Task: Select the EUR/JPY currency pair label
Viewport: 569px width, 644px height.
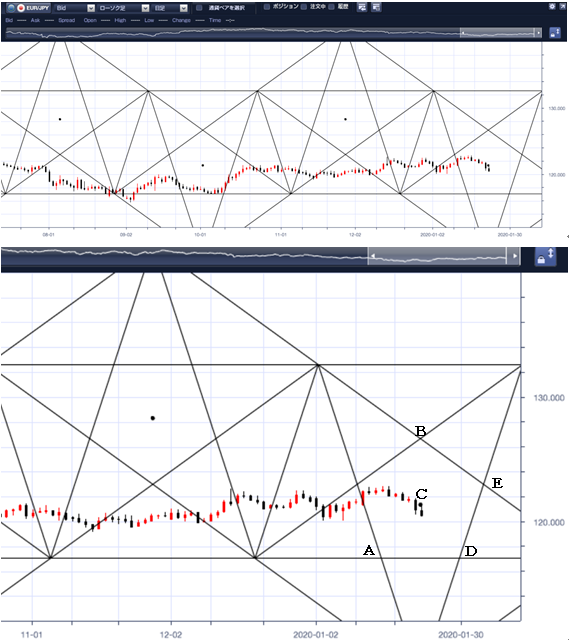Action: tap(38, 8)
